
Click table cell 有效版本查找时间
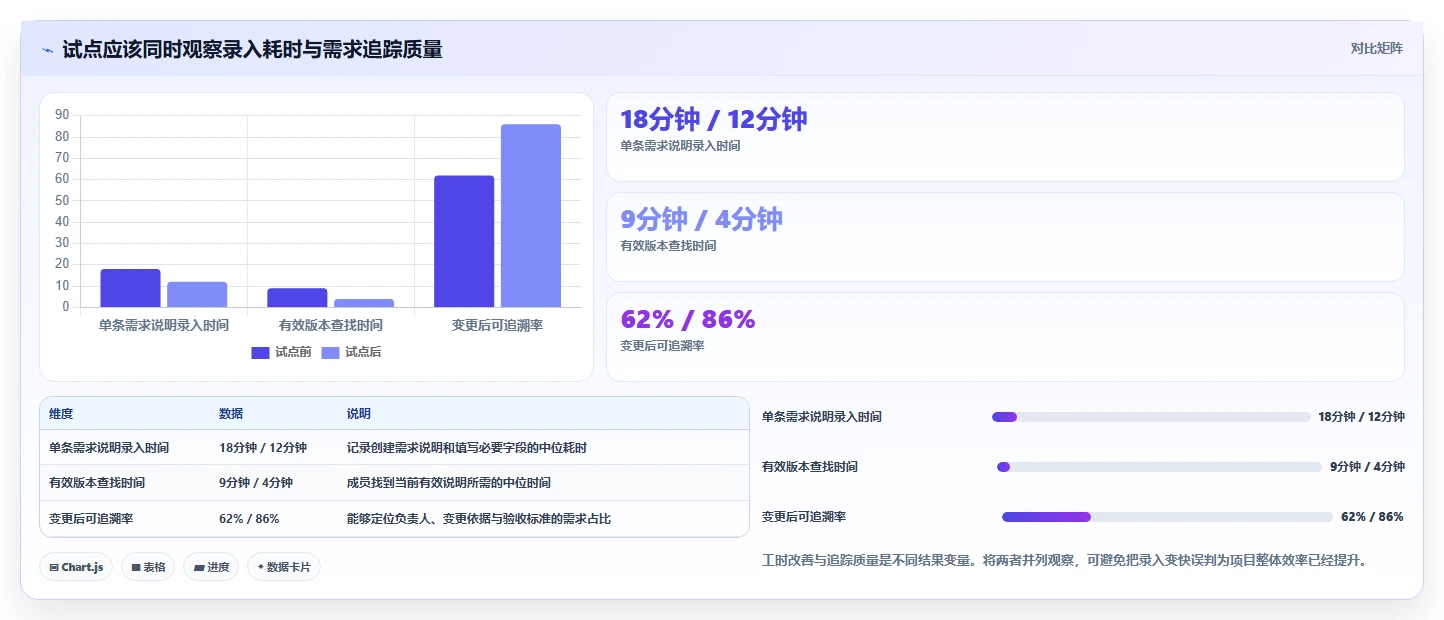point(97,483)
